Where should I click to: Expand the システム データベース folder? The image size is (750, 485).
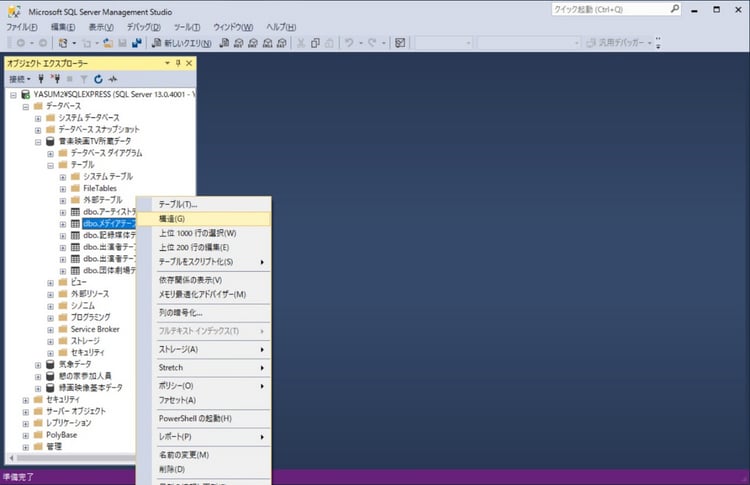tap(38, 117)
